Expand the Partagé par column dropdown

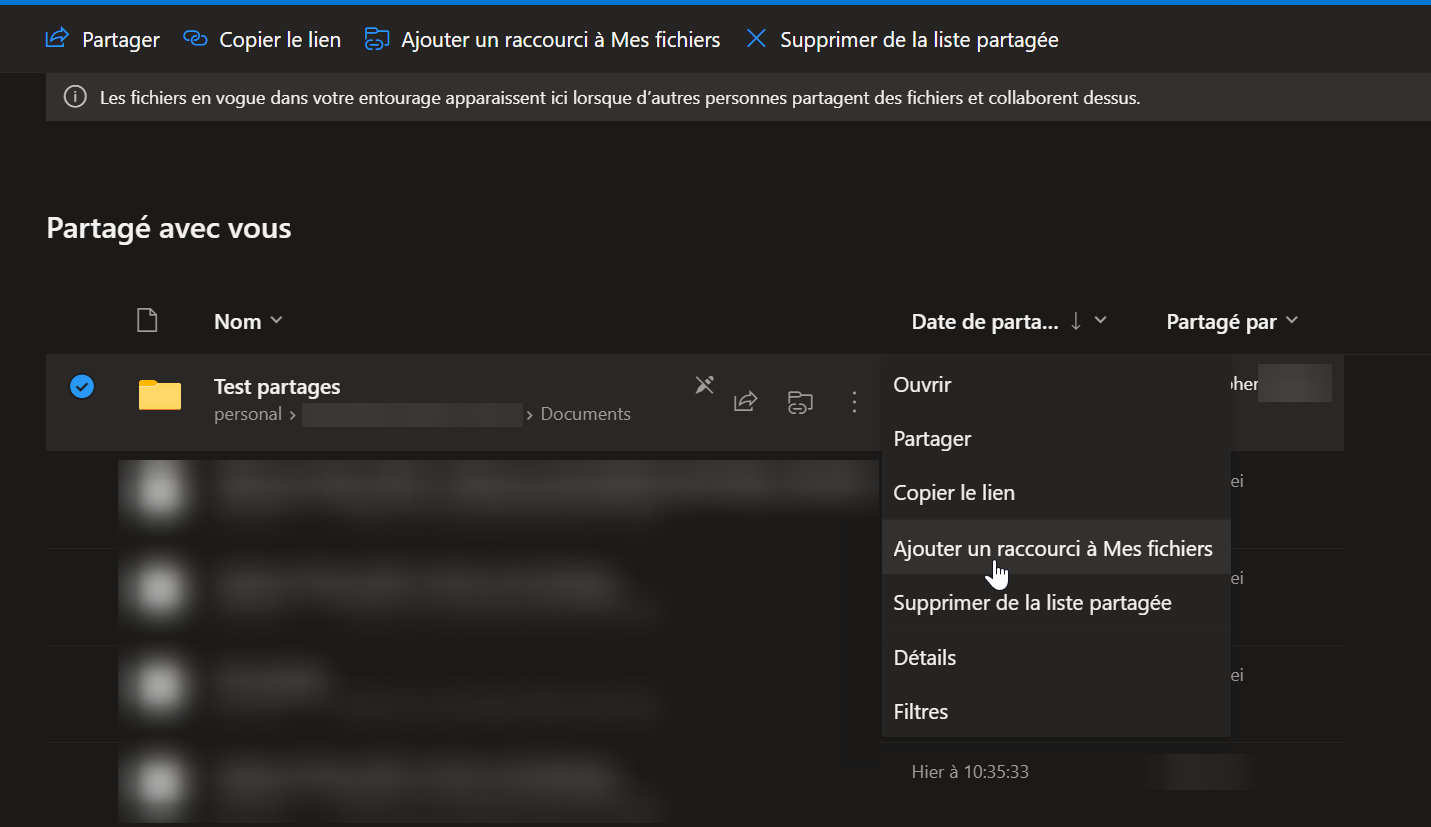tap(1292, 321)
